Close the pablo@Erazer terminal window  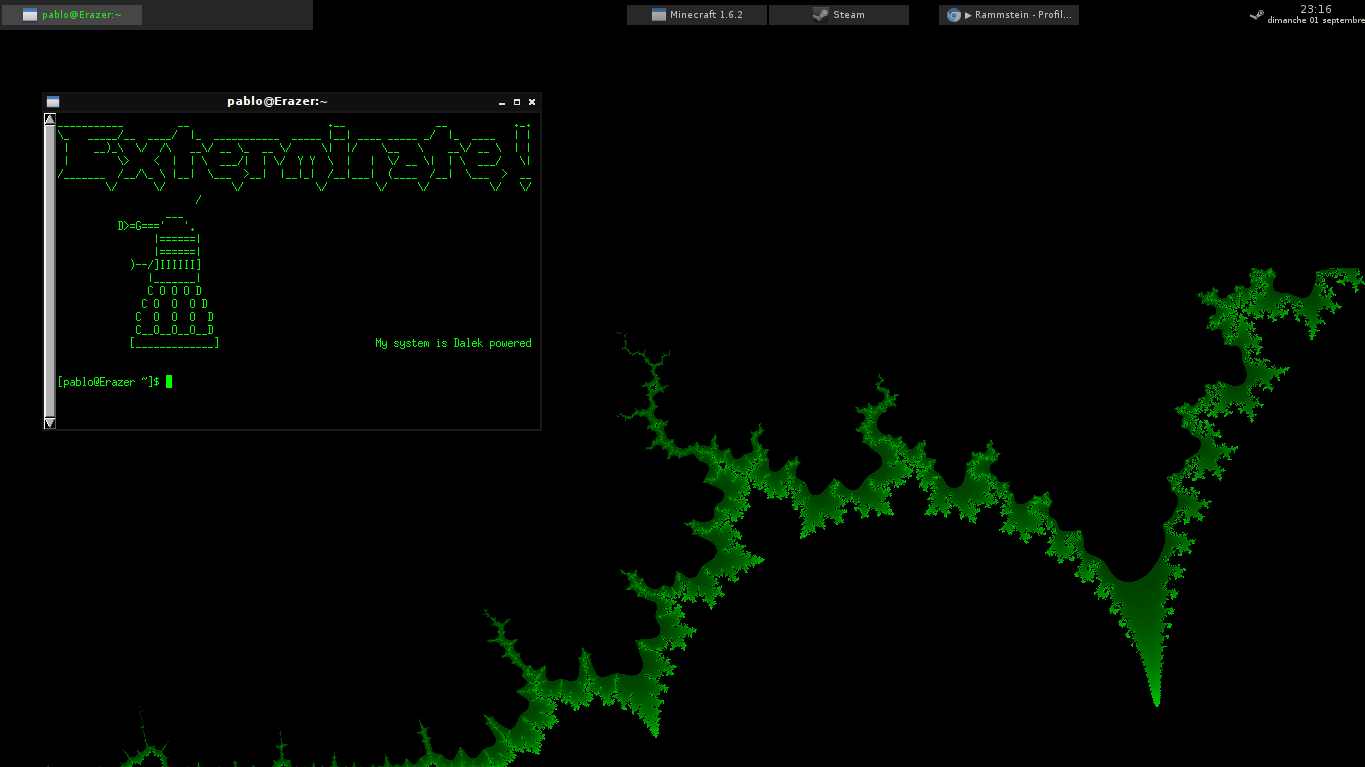coord(532,102)
